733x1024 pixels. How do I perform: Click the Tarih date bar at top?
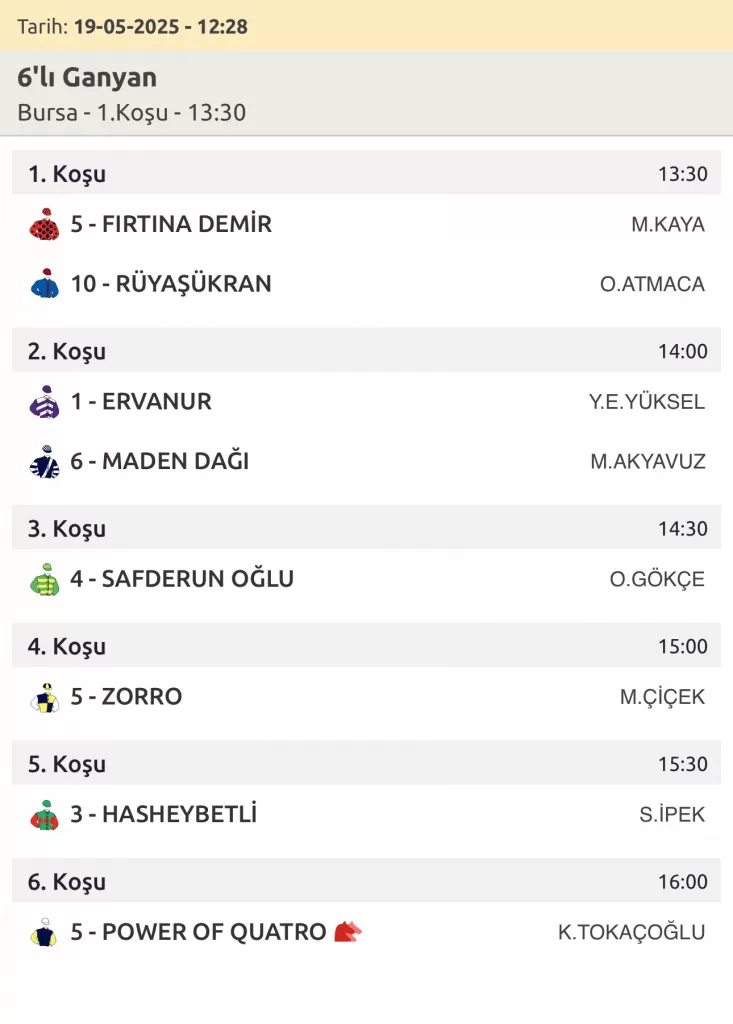click(x=366, y=26)
